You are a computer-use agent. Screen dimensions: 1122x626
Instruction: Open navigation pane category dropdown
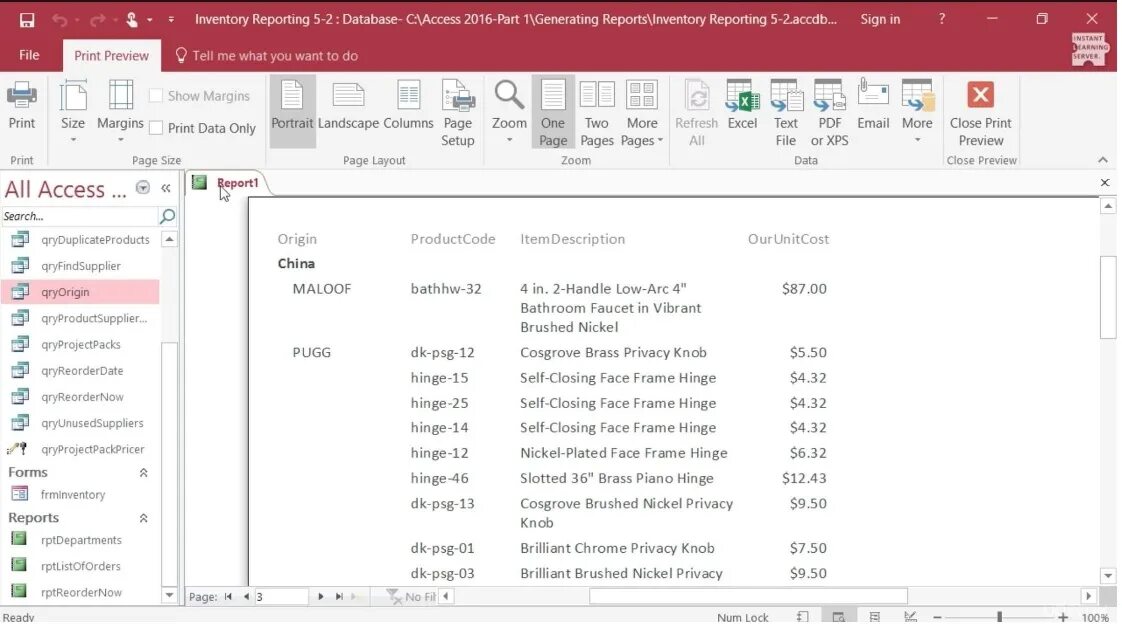tap(143, 188)
